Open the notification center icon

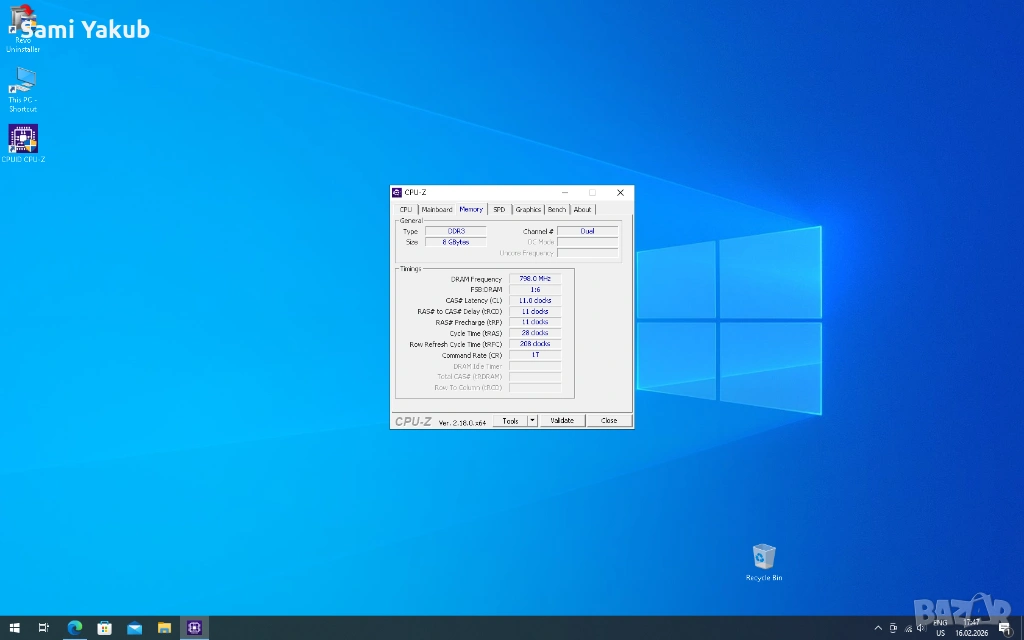click(1004, 628)
